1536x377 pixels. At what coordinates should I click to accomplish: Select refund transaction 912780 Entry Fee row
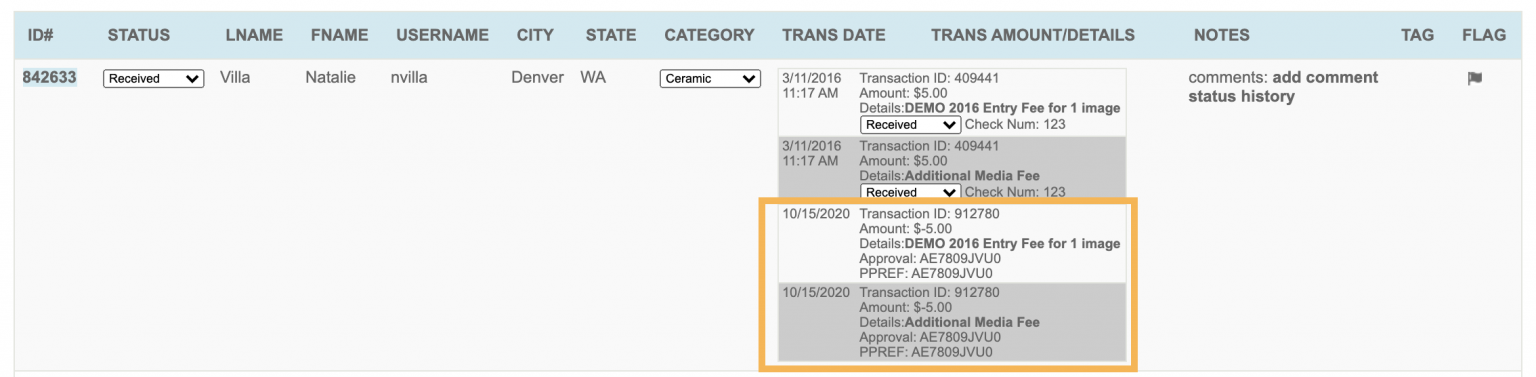(952, 243)
